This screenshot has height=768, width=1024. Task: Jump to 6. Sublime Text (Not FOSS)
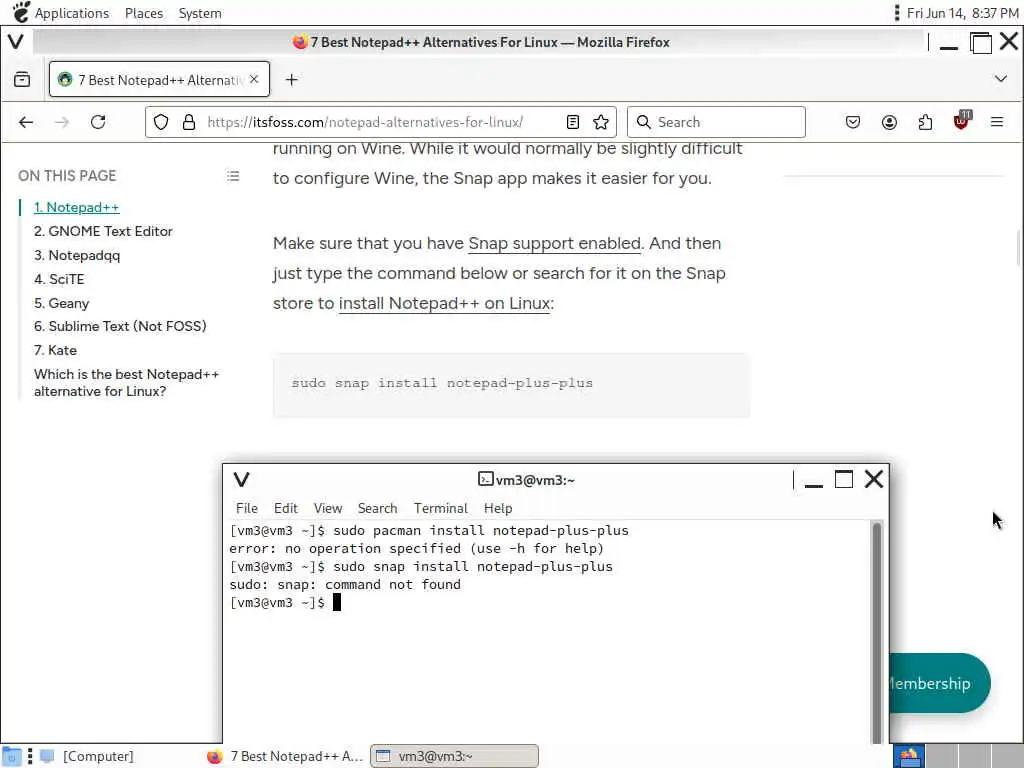(x=120, y=326)
